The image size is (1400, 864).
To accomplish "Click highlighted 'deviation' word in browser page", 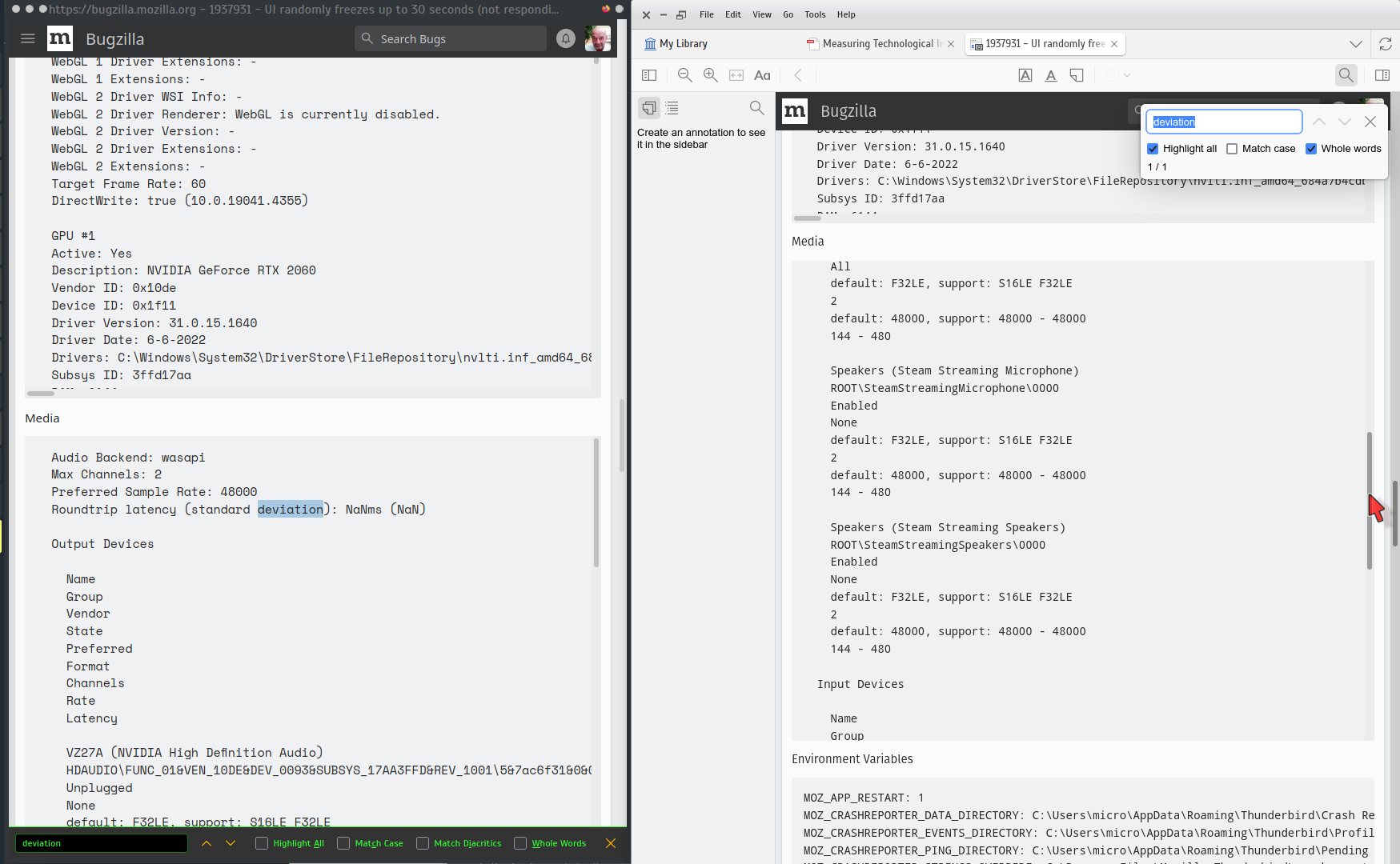I will tap(291, 510).
